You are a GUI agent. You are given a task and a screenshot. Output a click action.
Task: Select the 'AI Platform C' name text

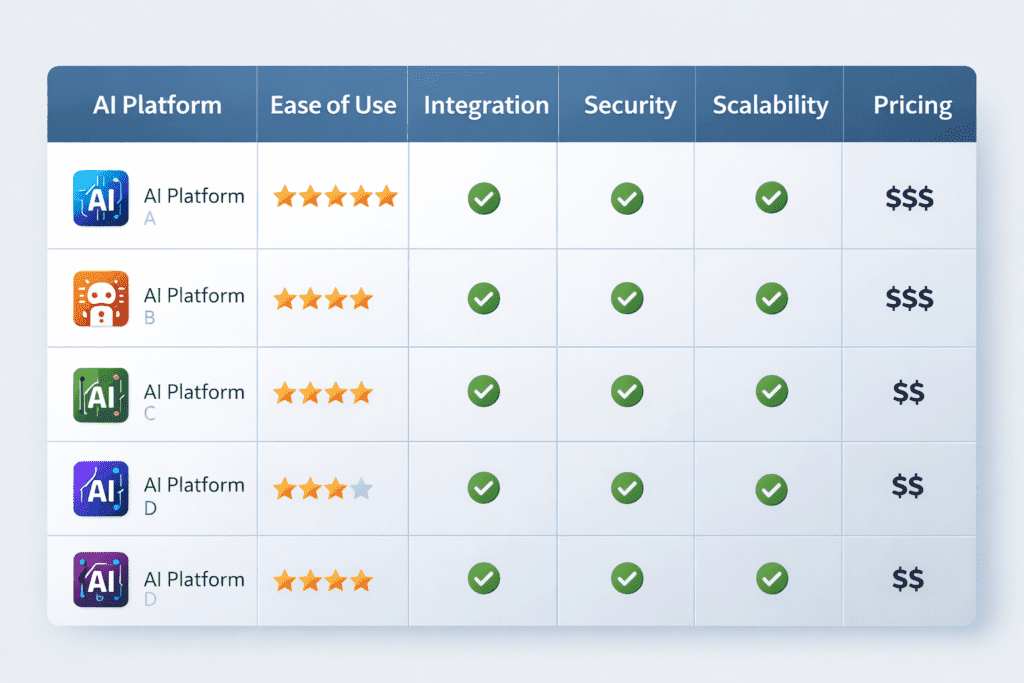[194, 402]
